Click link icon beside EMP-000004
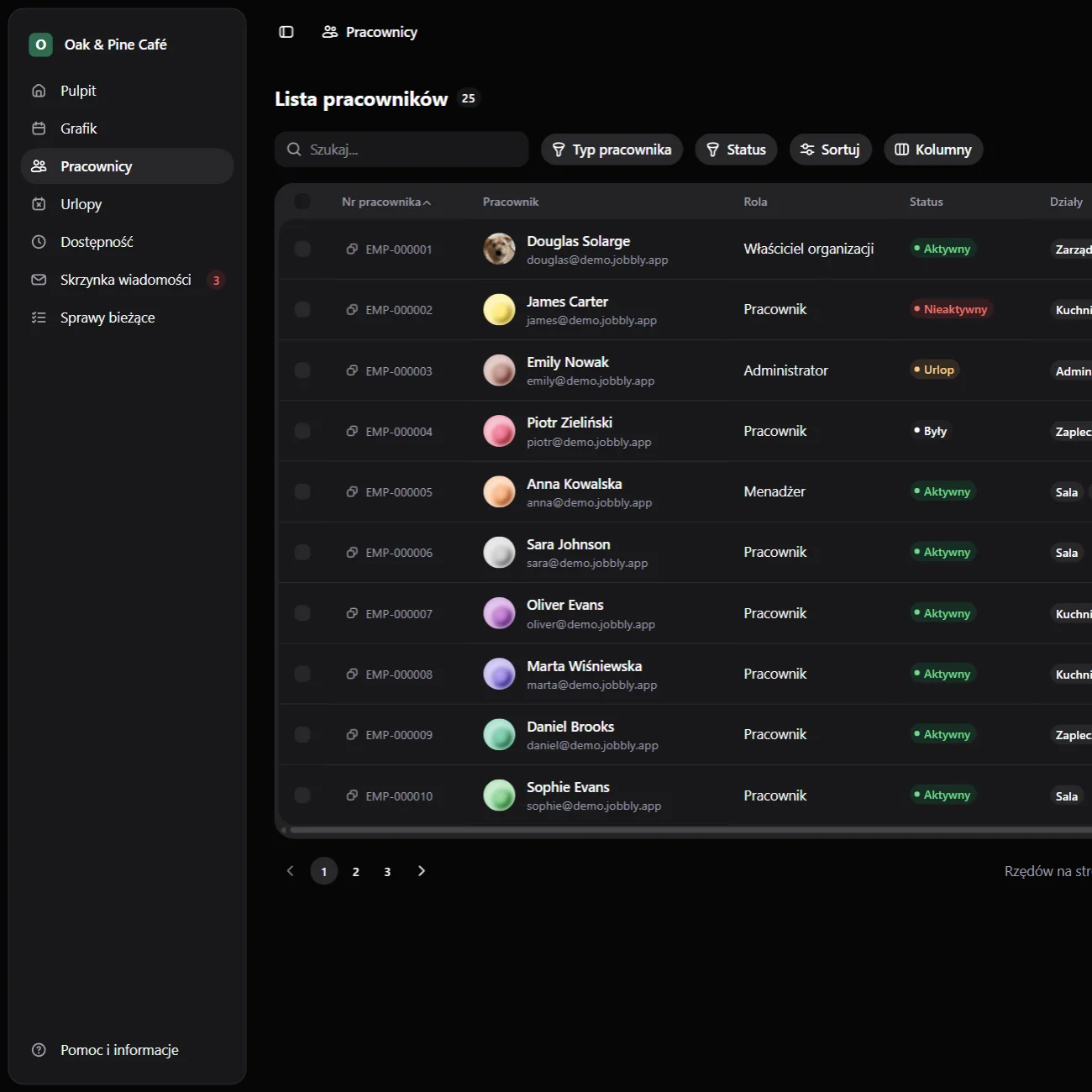 click(x=352, y=431)
